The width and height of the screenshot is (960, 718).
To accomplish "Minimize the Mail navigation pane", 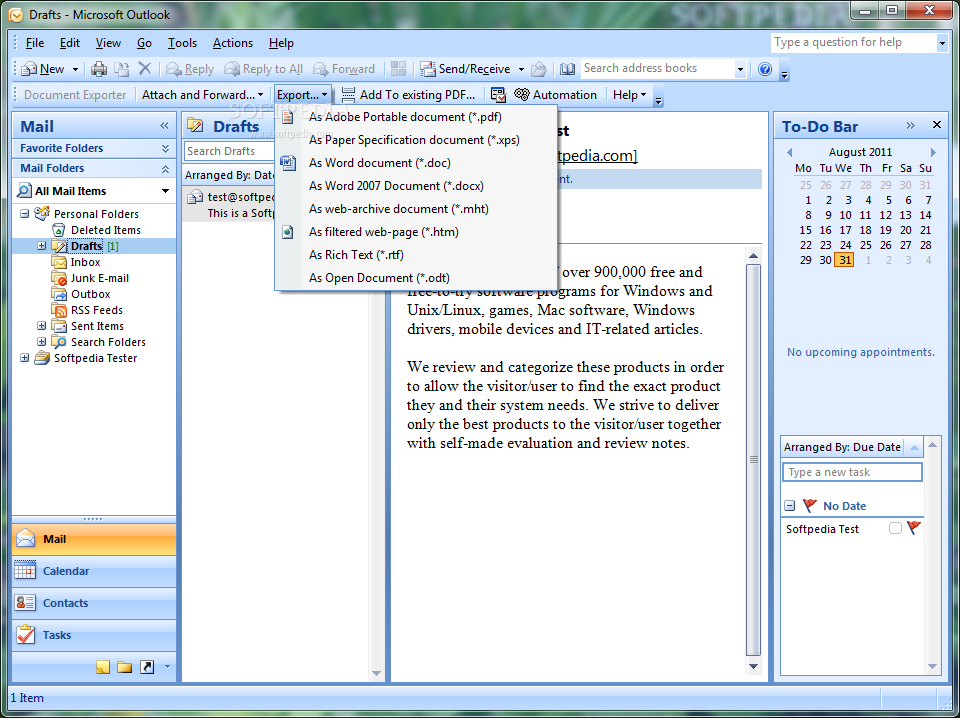I will 164,126.
